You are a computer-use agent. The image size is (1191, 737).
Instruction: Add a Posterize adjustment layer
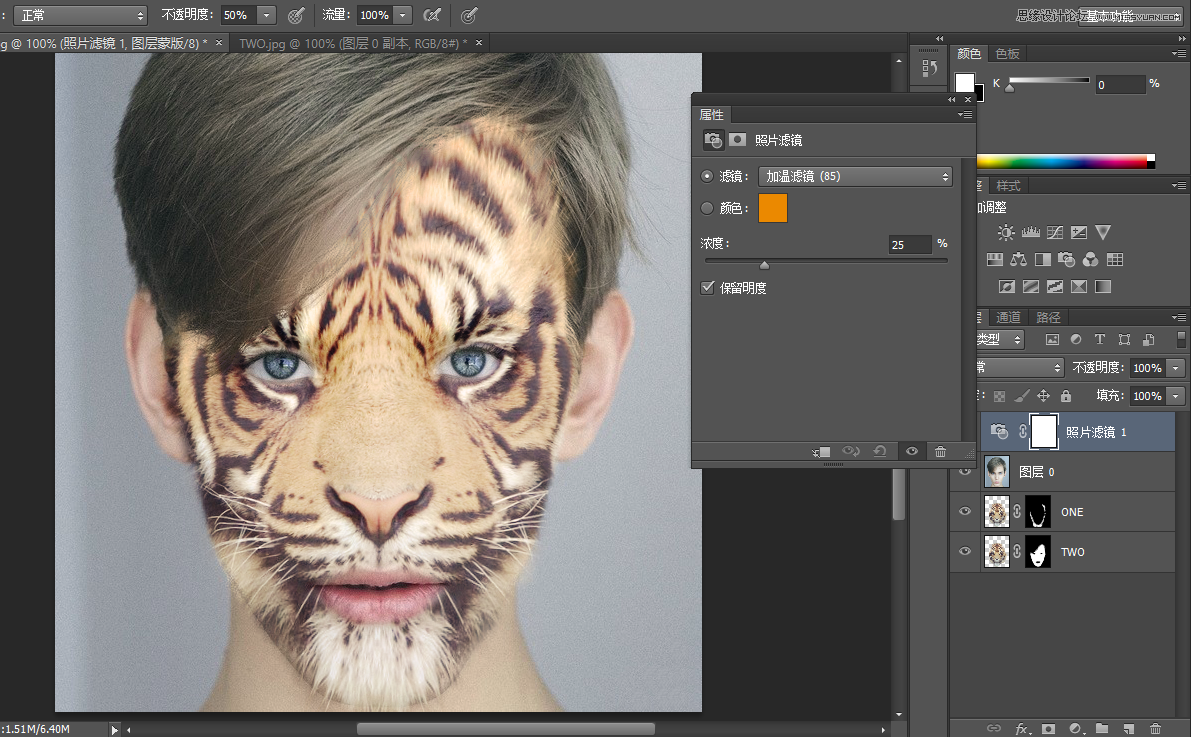tap(1031, 286)
